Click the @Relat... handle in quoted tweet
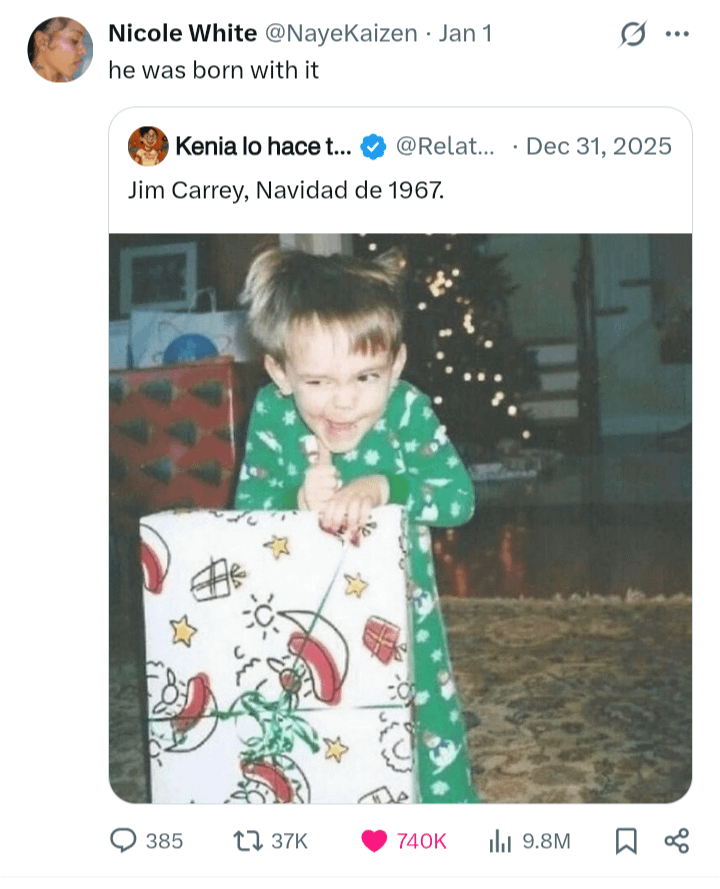The width and height of the screenshot is (720, 889). click(x=445, y=146)
